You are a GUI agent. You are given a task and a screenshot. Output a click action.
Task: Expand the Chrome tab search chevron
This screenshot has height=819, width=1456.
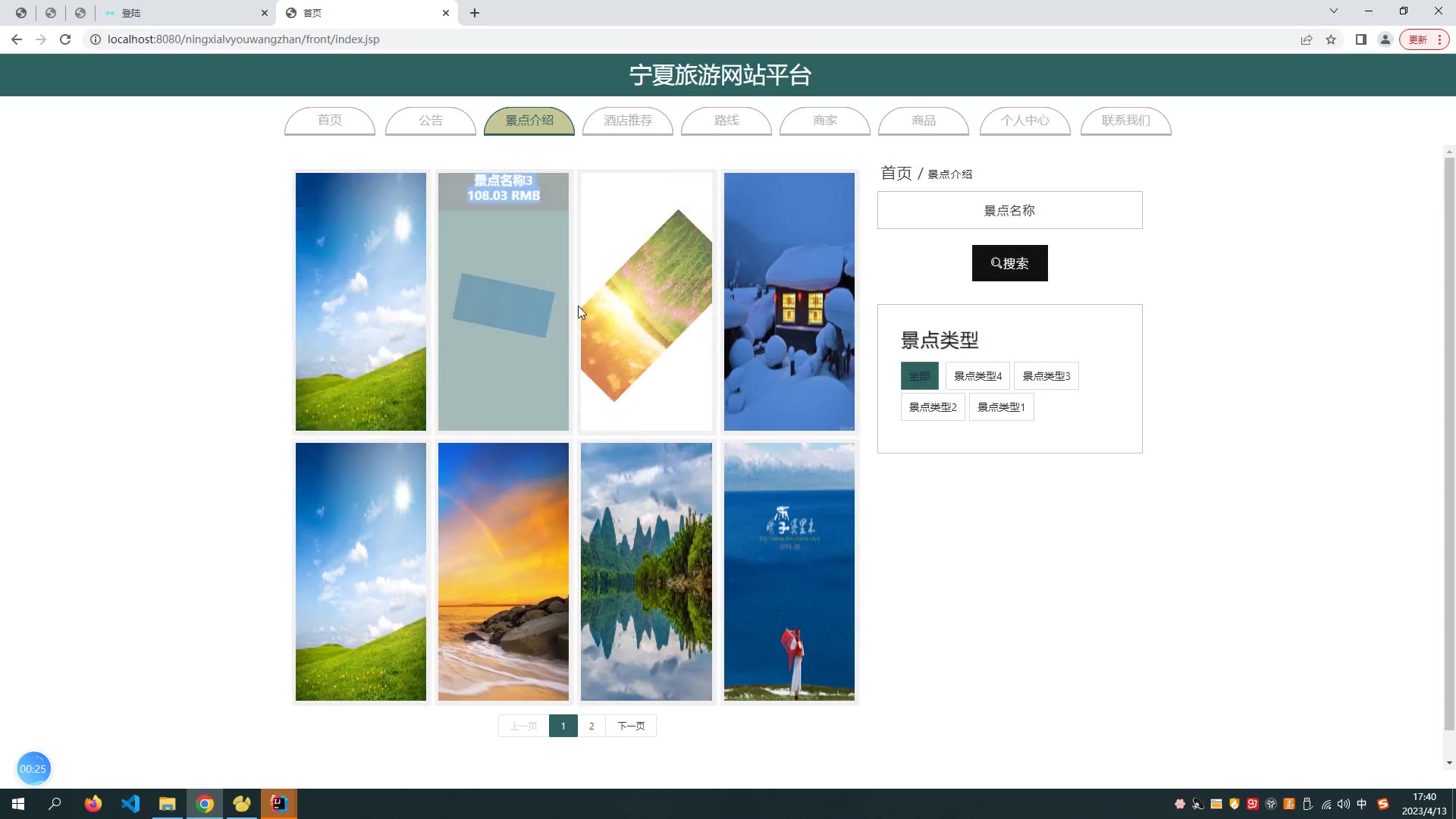pyautogui.click(x=1333, y=11)
